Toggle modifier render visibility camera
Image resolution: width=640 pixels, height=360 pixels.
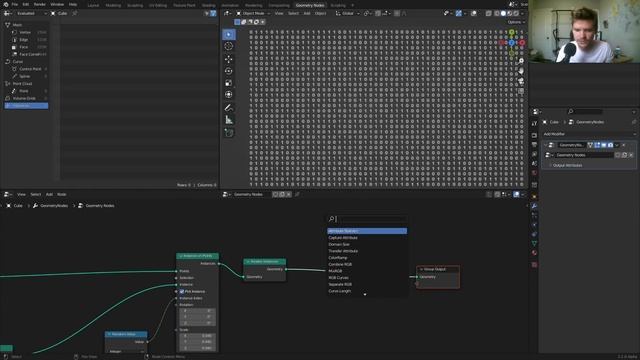click(610, 145)
